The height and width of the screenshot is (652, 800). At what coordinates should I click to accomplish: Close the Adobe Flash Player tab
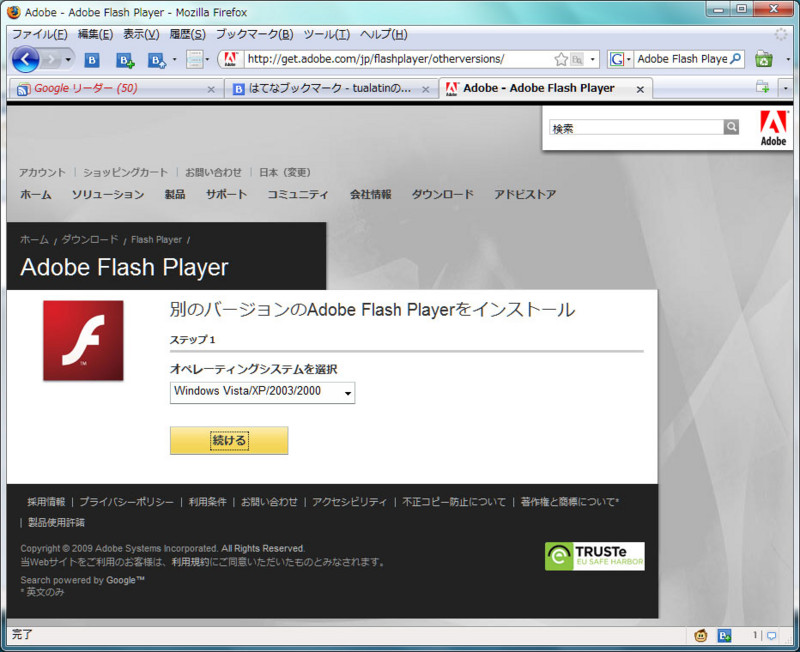click(640, 90)
